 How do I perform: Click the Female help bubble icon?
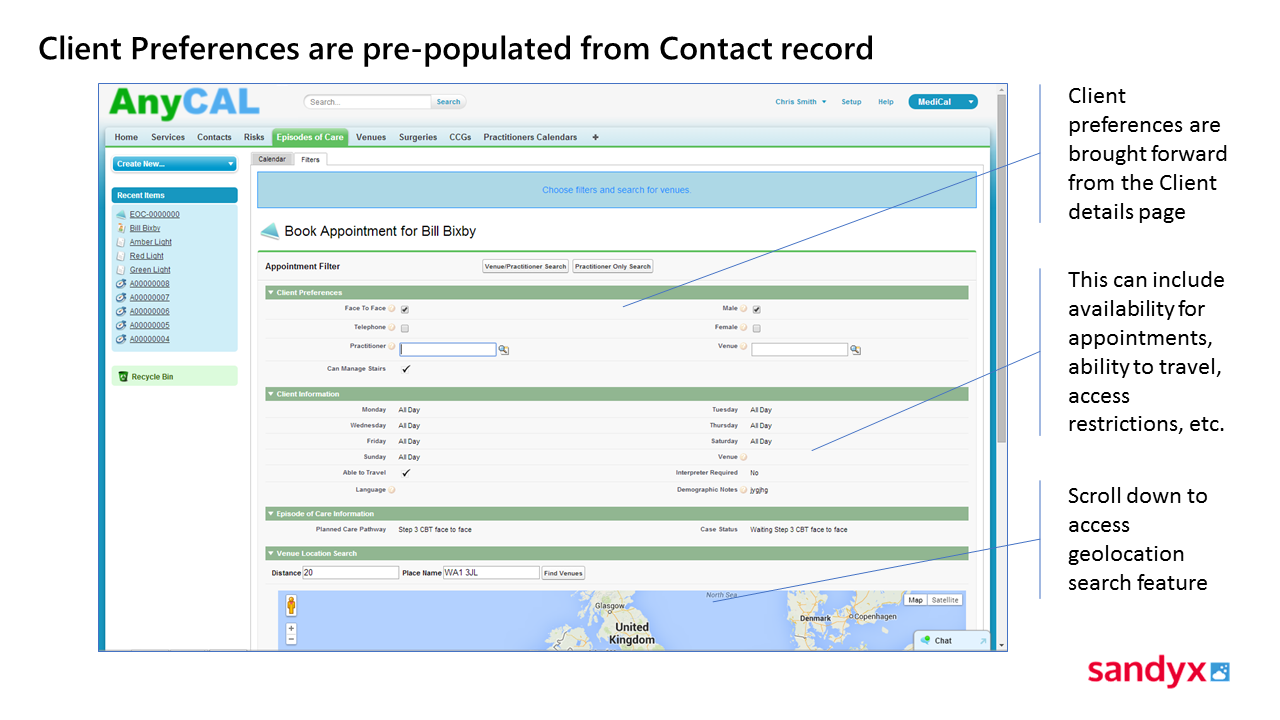[744, 327]
